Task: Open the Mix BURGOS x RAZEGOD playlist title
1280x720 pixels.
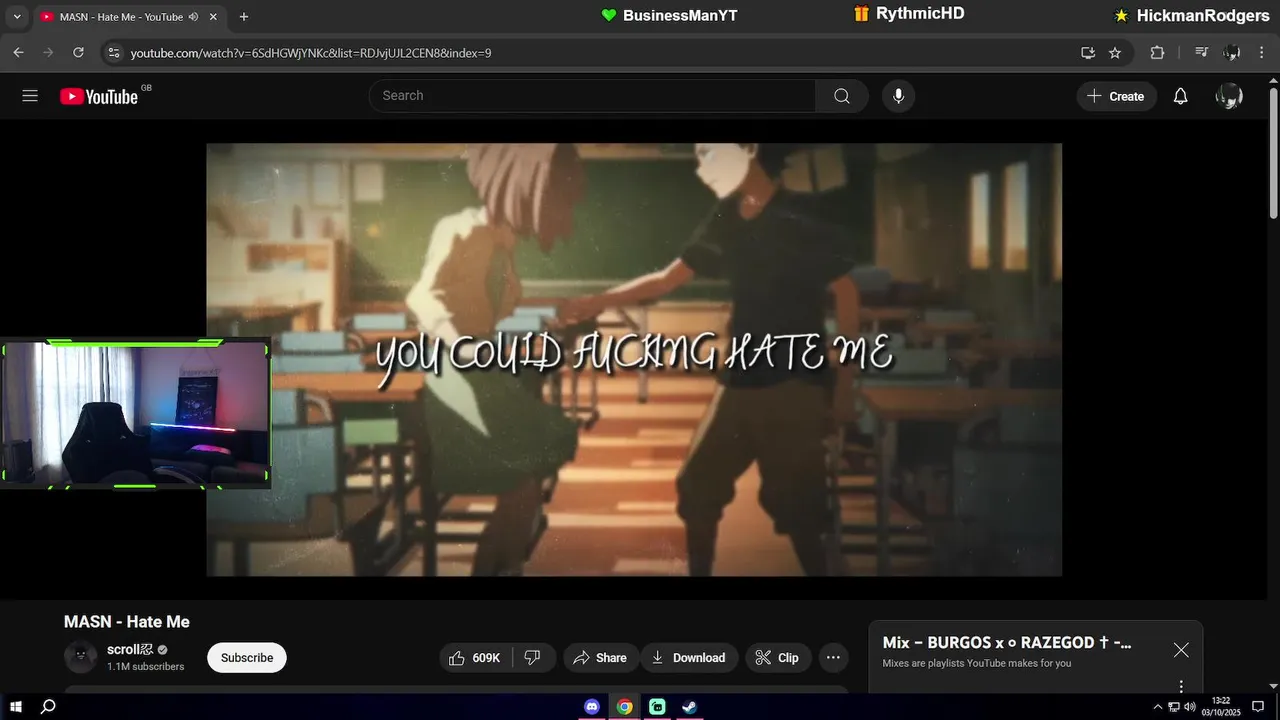Action: (x=1007, y=643)
